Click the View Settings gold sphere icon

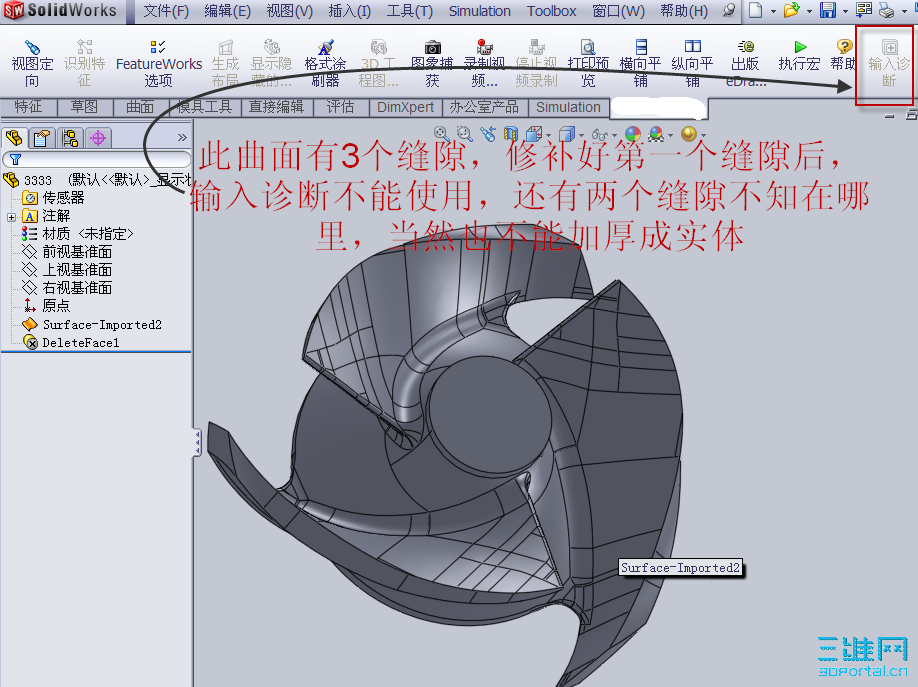point(689,134)
